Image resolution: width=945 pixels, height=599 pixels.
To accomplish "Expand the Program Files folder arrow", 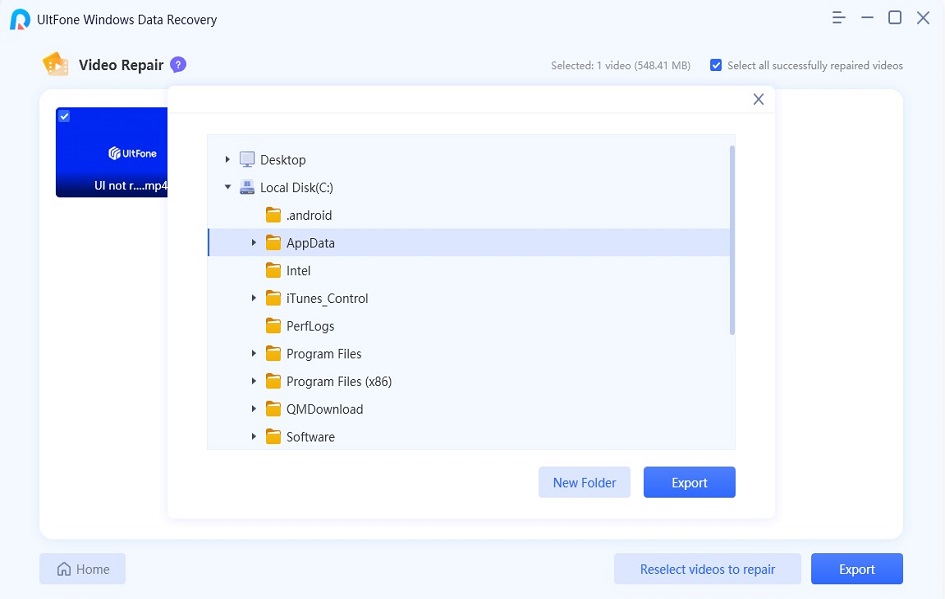I will tap(254, 353).
